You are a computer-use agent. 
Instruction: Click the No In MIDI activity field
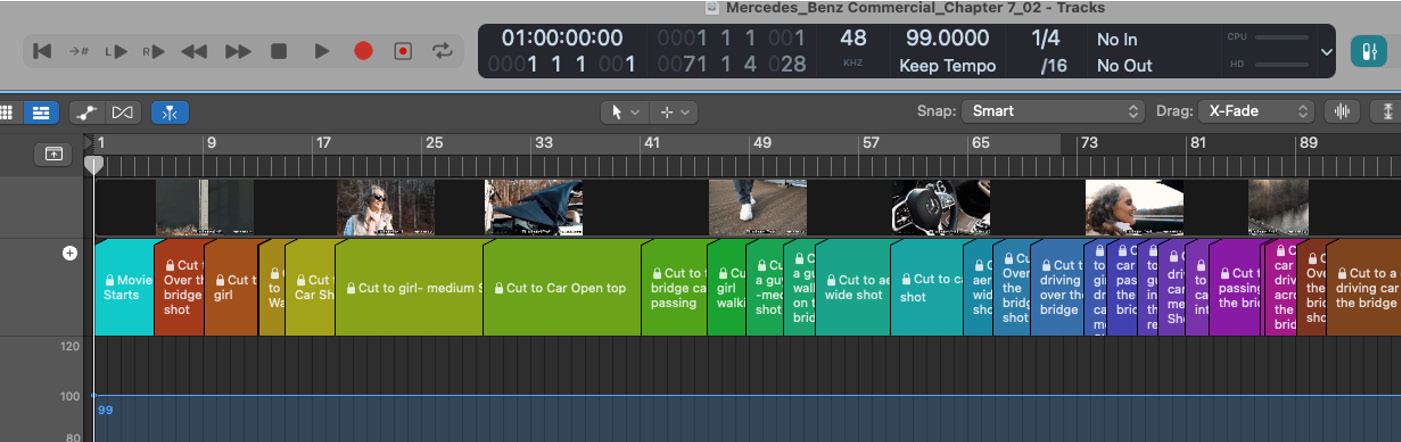(1117, 40)
